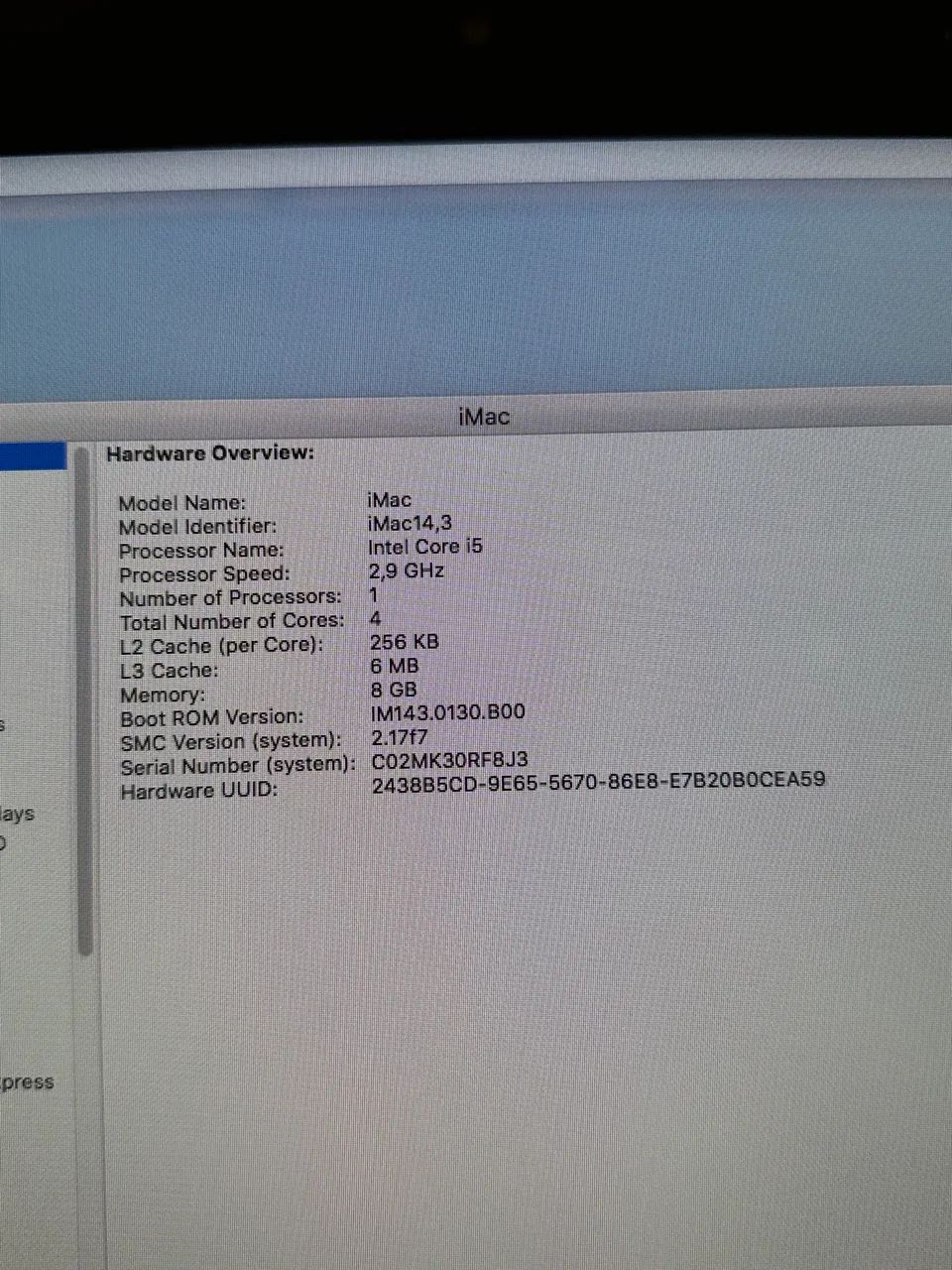Select the Boot ROM version IM143.0130.B00
Image resolution: width=952 pixels, height=1270 pixels.
click(448, 712)
